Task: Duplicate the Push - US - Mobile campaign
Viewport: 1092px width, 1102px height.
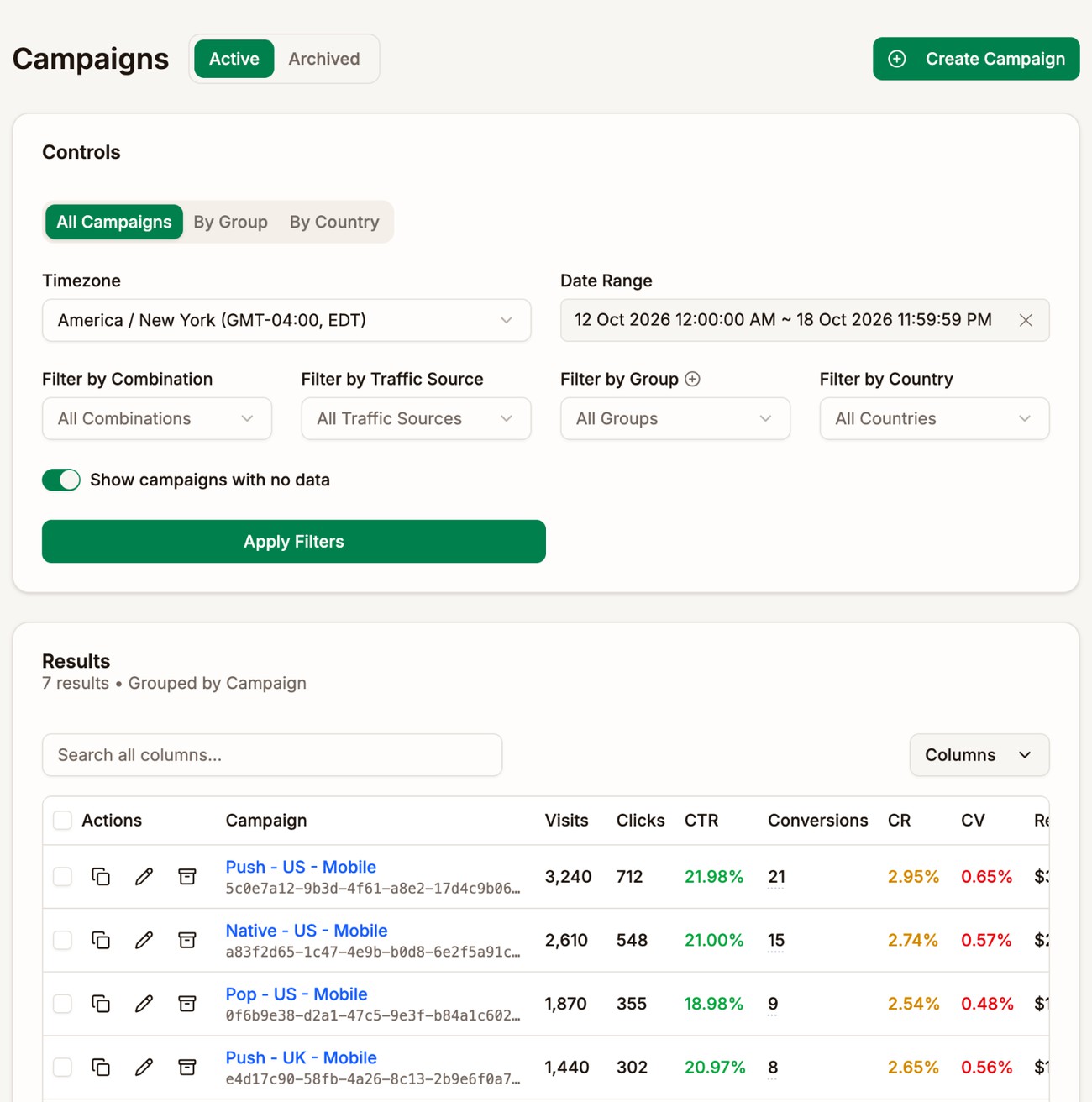Action: click(x=101, y=876)
